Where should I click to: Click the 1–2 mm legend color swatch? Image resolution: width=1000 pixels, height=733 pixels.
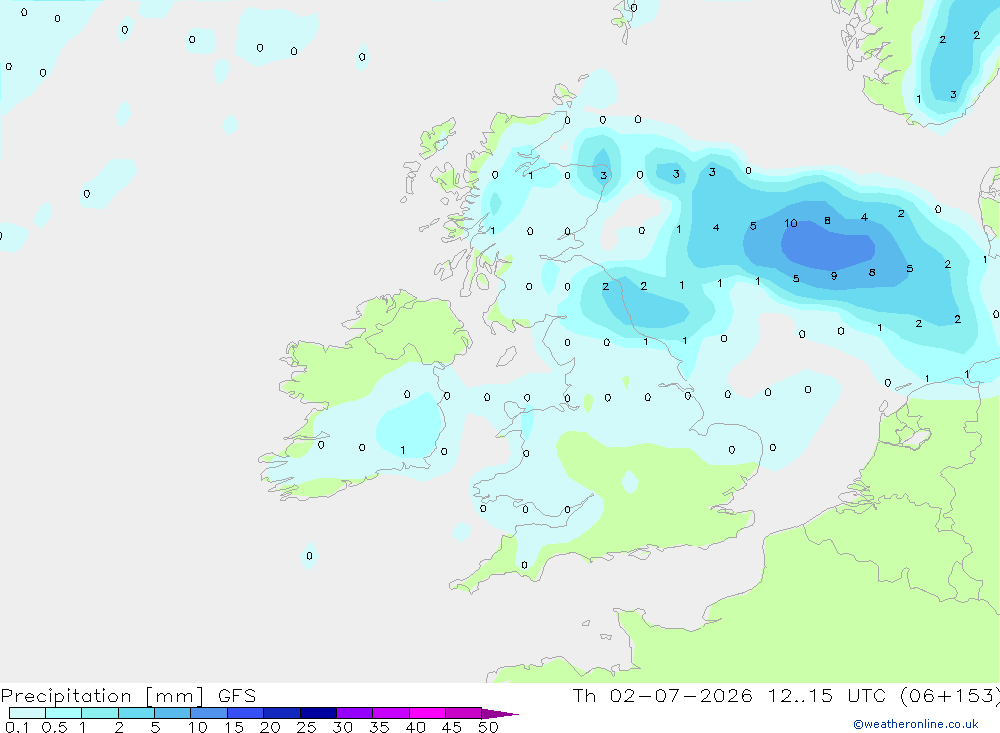click(x=100, y=713)
